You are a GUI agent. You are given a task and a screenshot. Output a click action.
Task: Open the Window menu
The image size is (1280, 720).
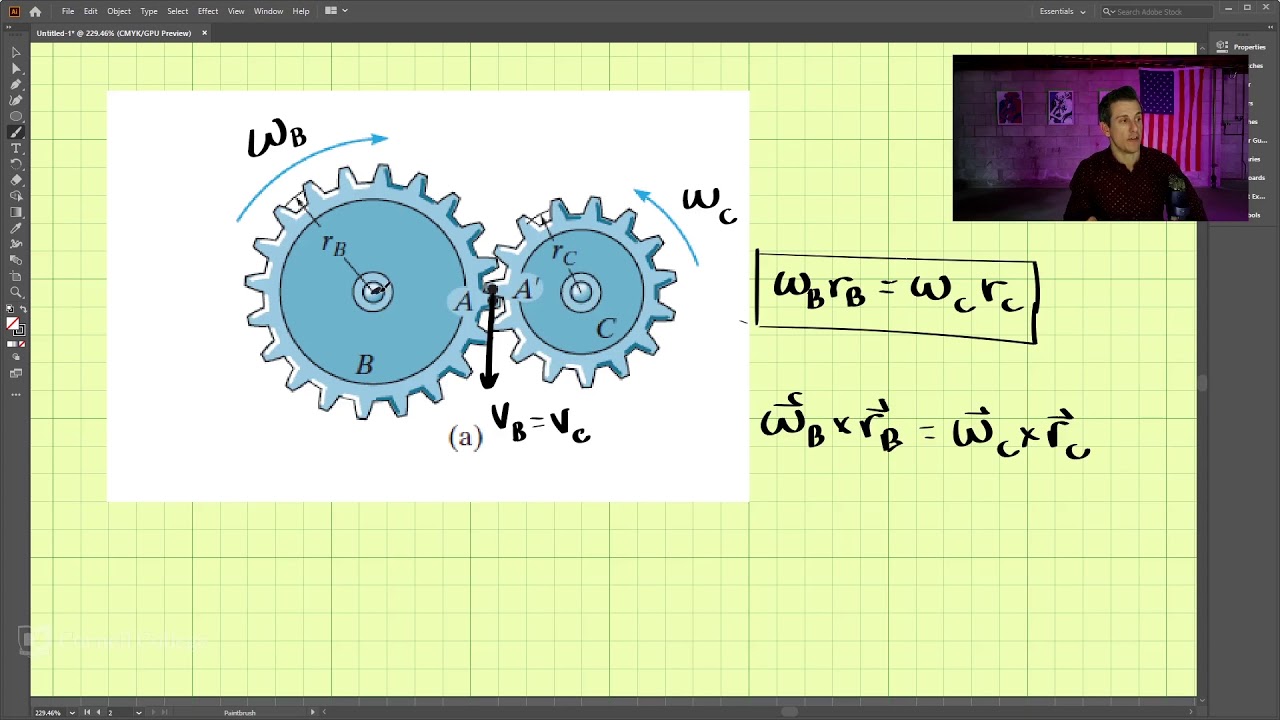click(x=268, y=11)
